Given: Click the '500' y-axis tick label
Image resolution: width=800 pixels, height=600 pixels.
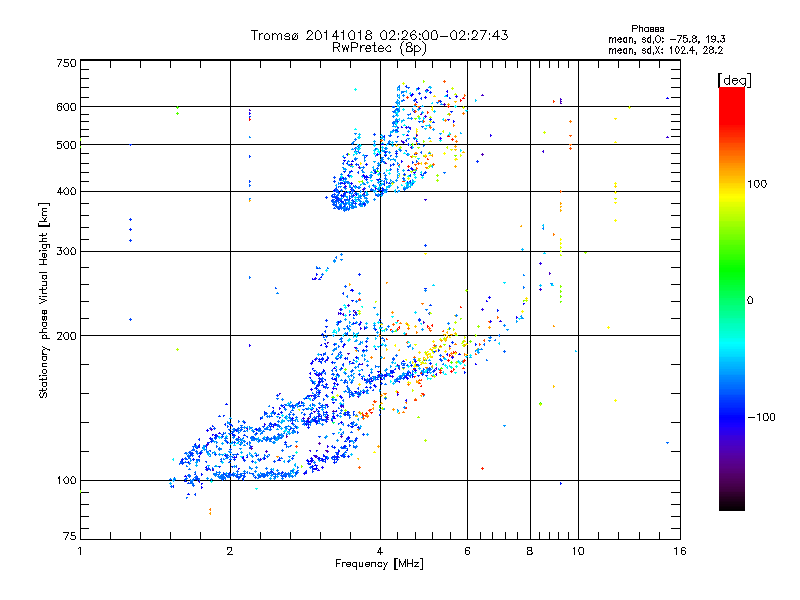Looking at the screenshot, I should (66, 145).
